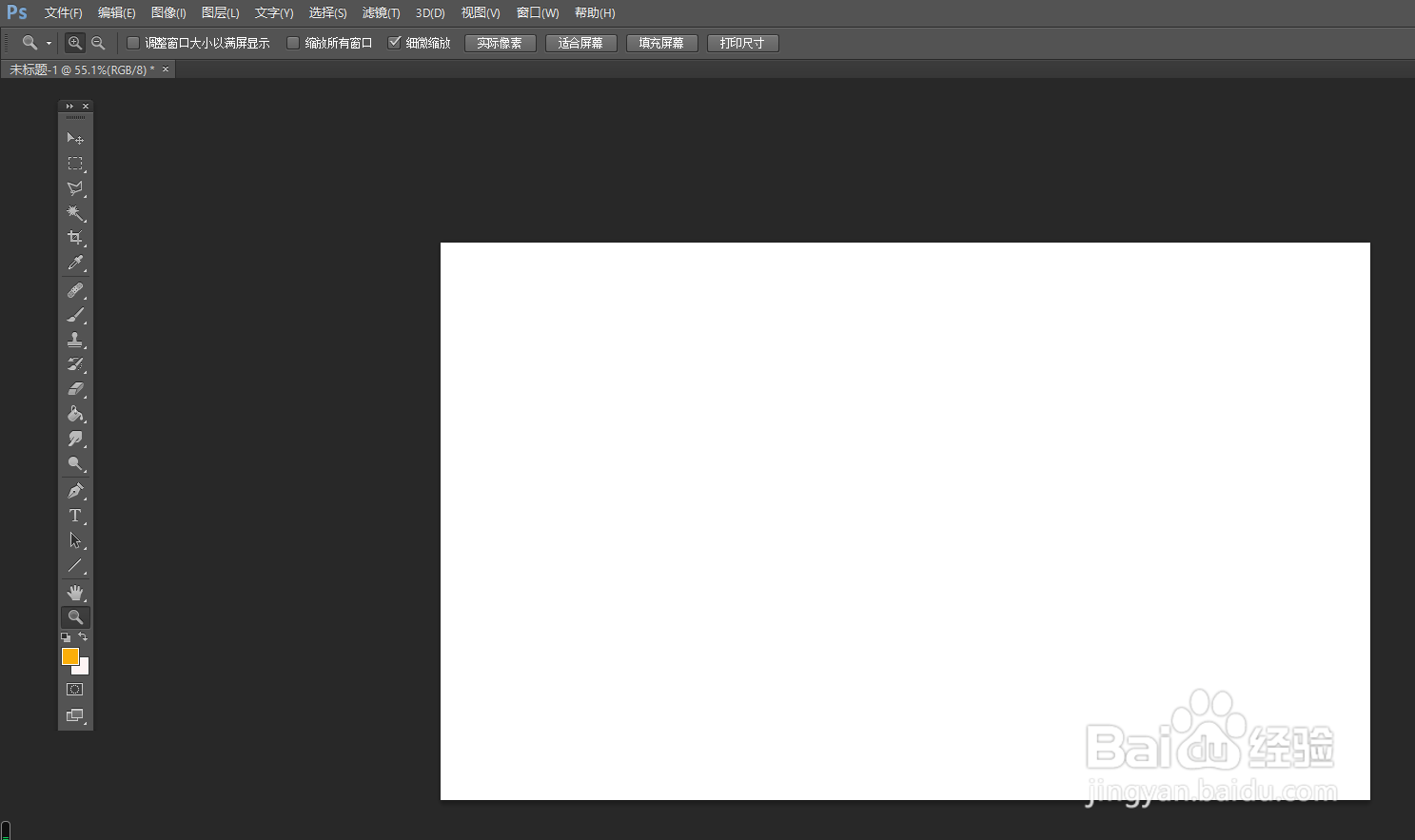The height and width of the screenshot is (840, 1415).
Task: Open the Photoshop Ps logo icon
Action: [17, 12]
